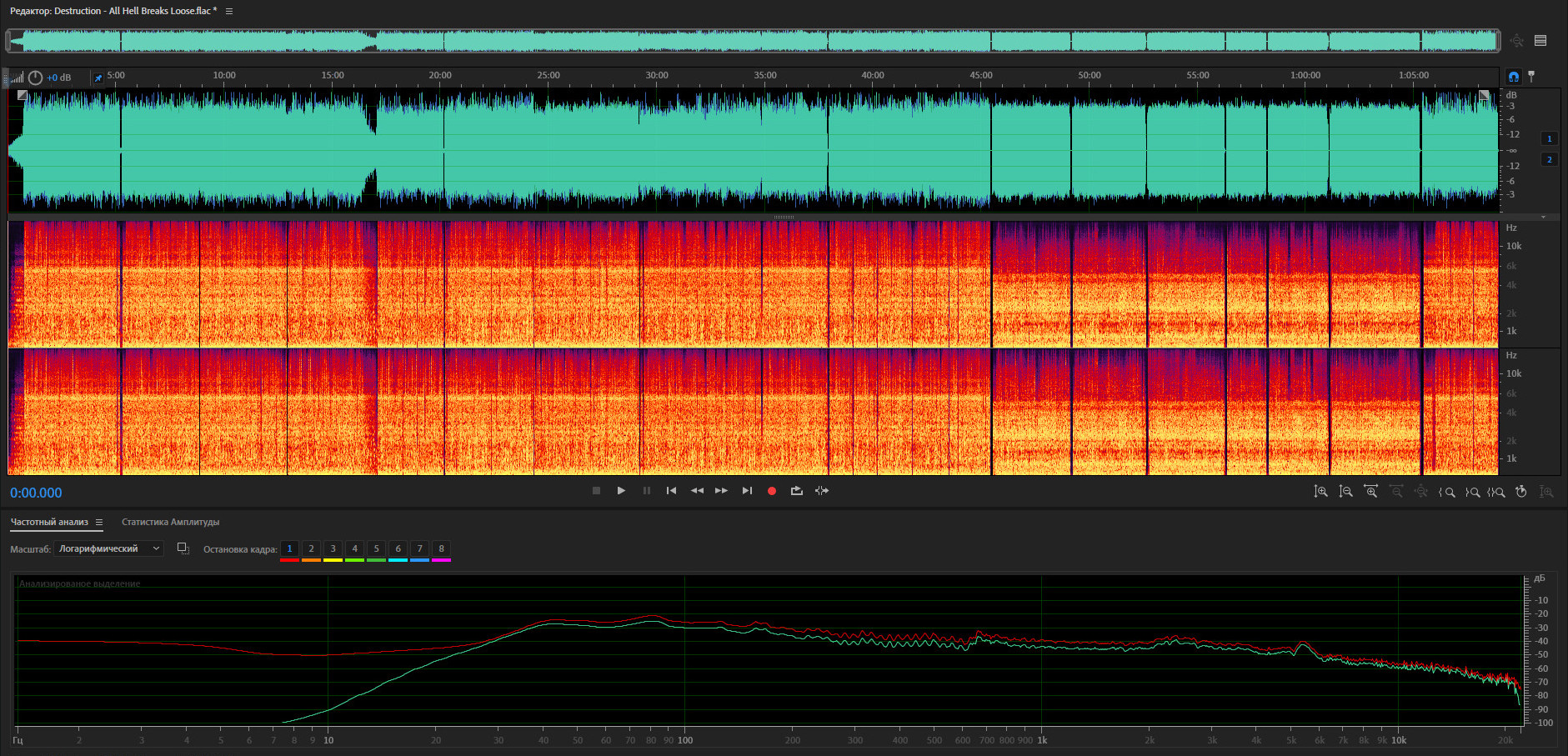The height and width of the screenshot is (756, 1568).
Task: Click the red Record button
Action: (x=771, y=491)
